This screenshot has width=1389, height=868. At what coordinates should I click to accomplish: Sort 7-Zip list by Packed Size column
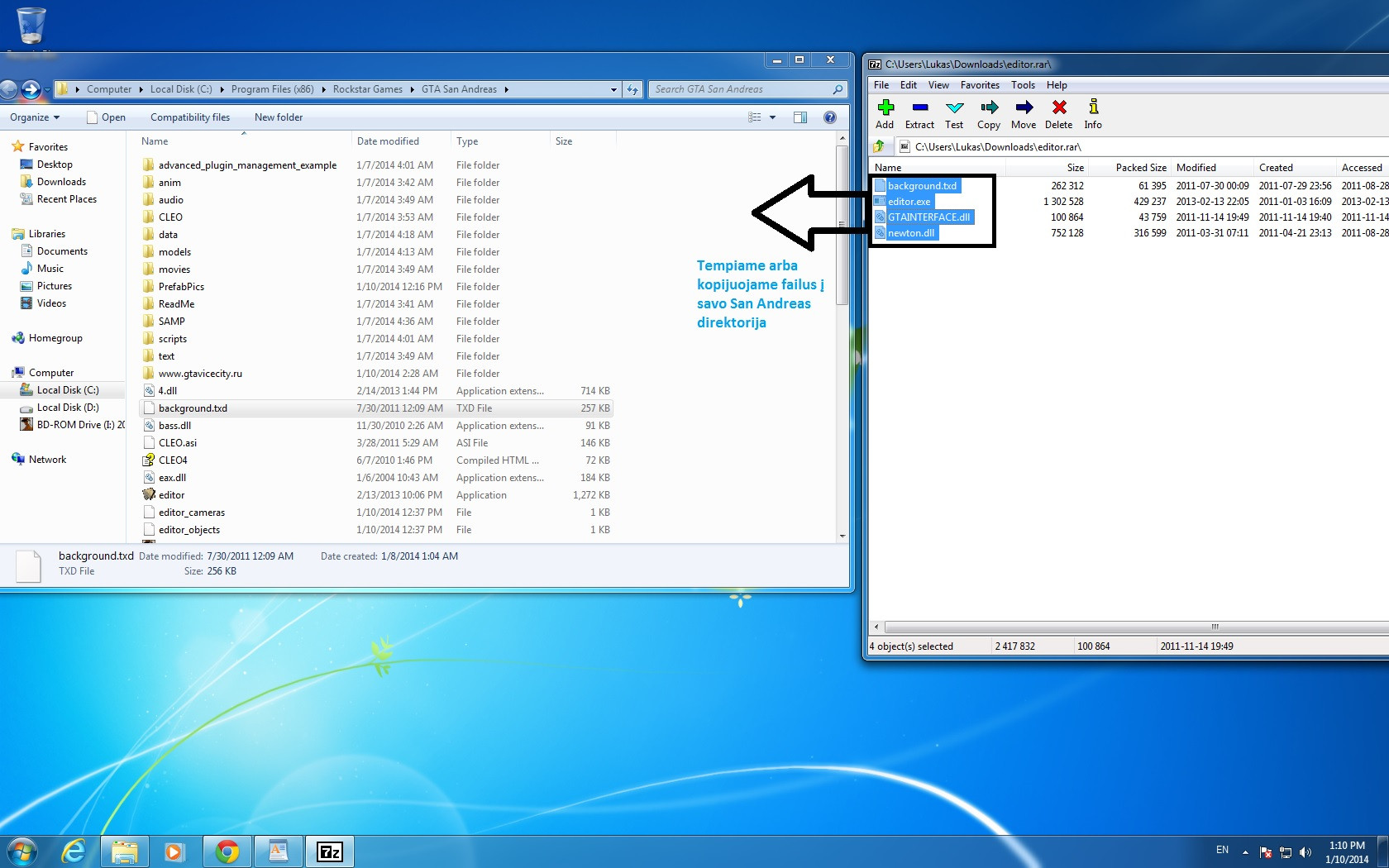point(1129,167)
